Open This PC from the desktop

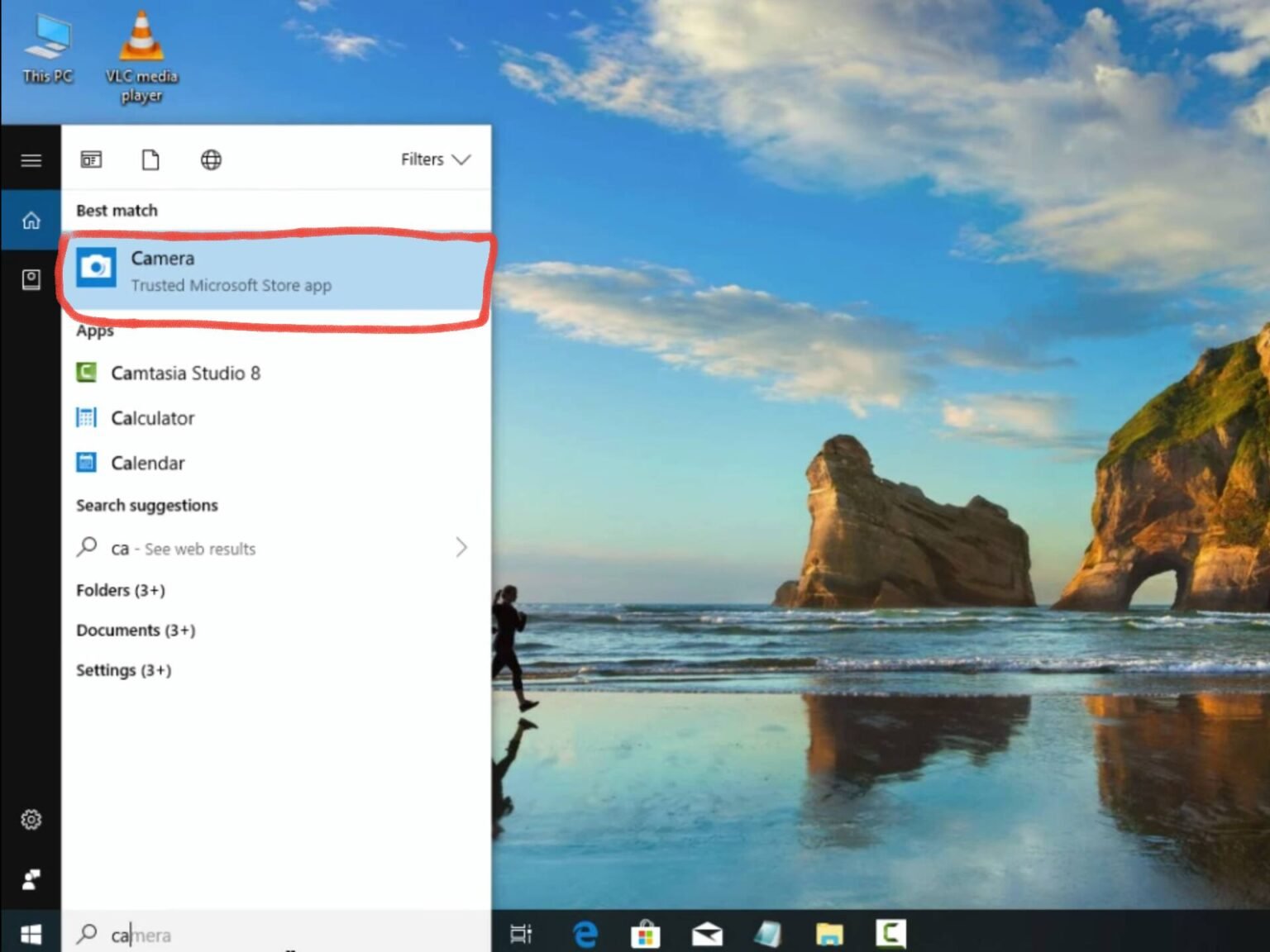[x=45, y=37]
